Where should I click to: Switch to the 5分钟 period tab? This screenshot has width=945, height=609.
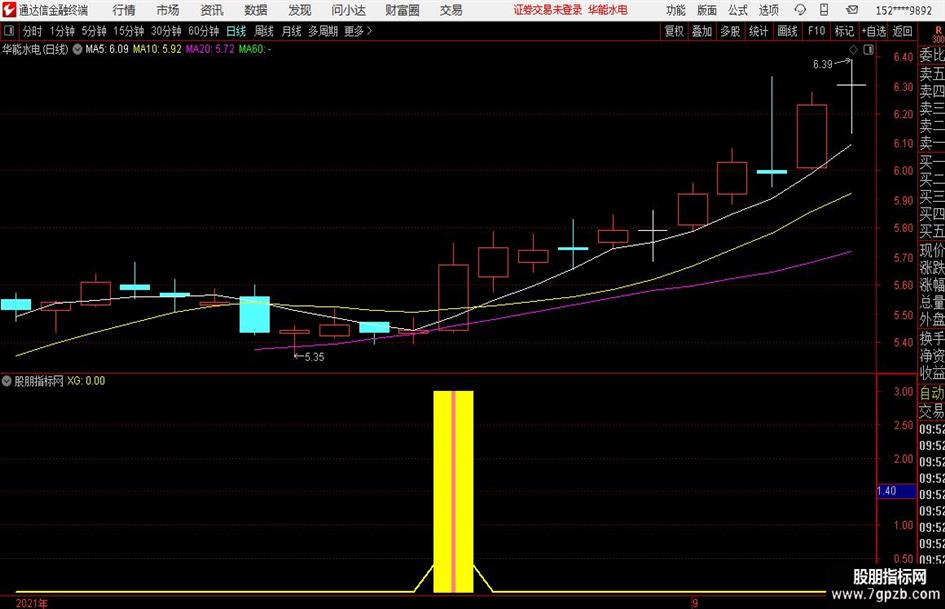[x=93, y=31]
